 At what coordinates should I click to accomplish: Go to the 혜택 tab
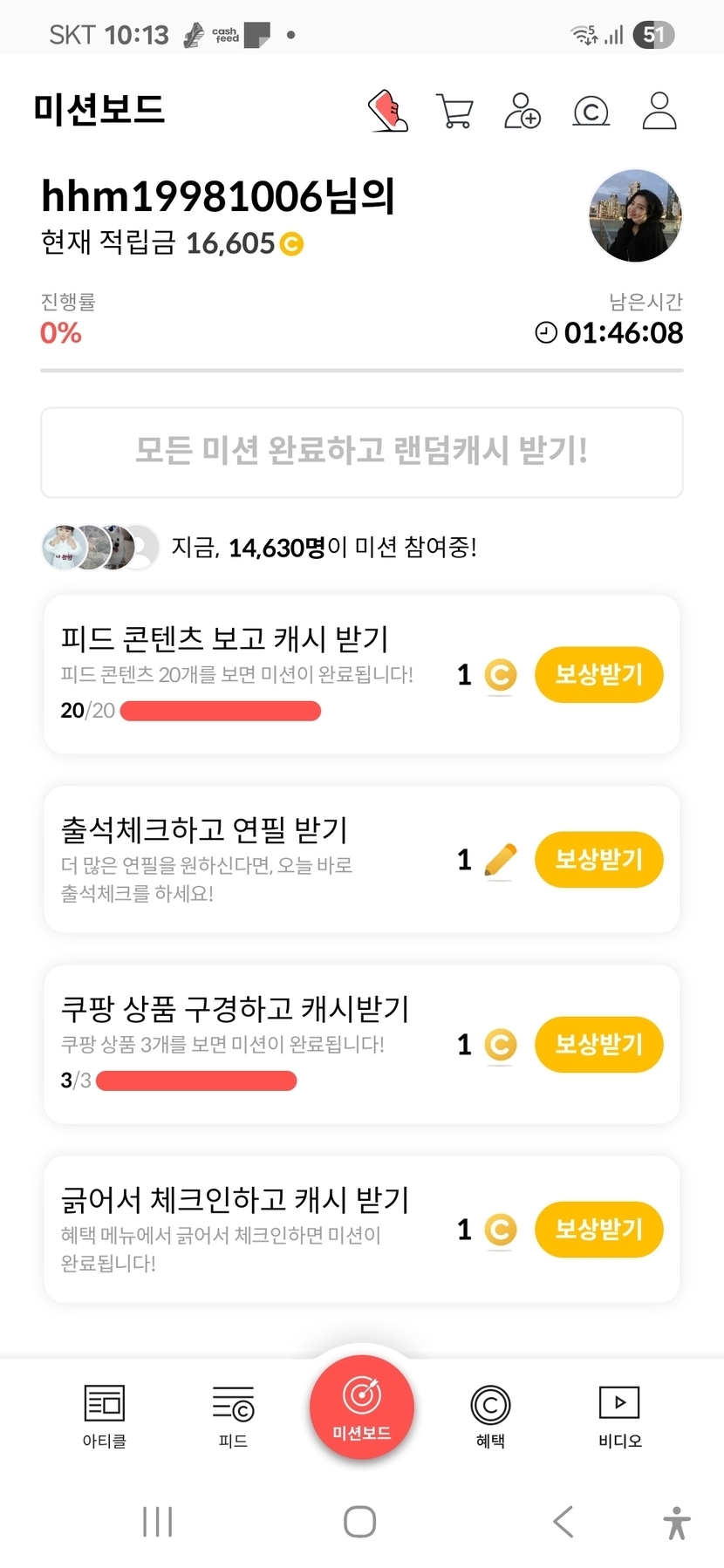tap(490, 1415)
